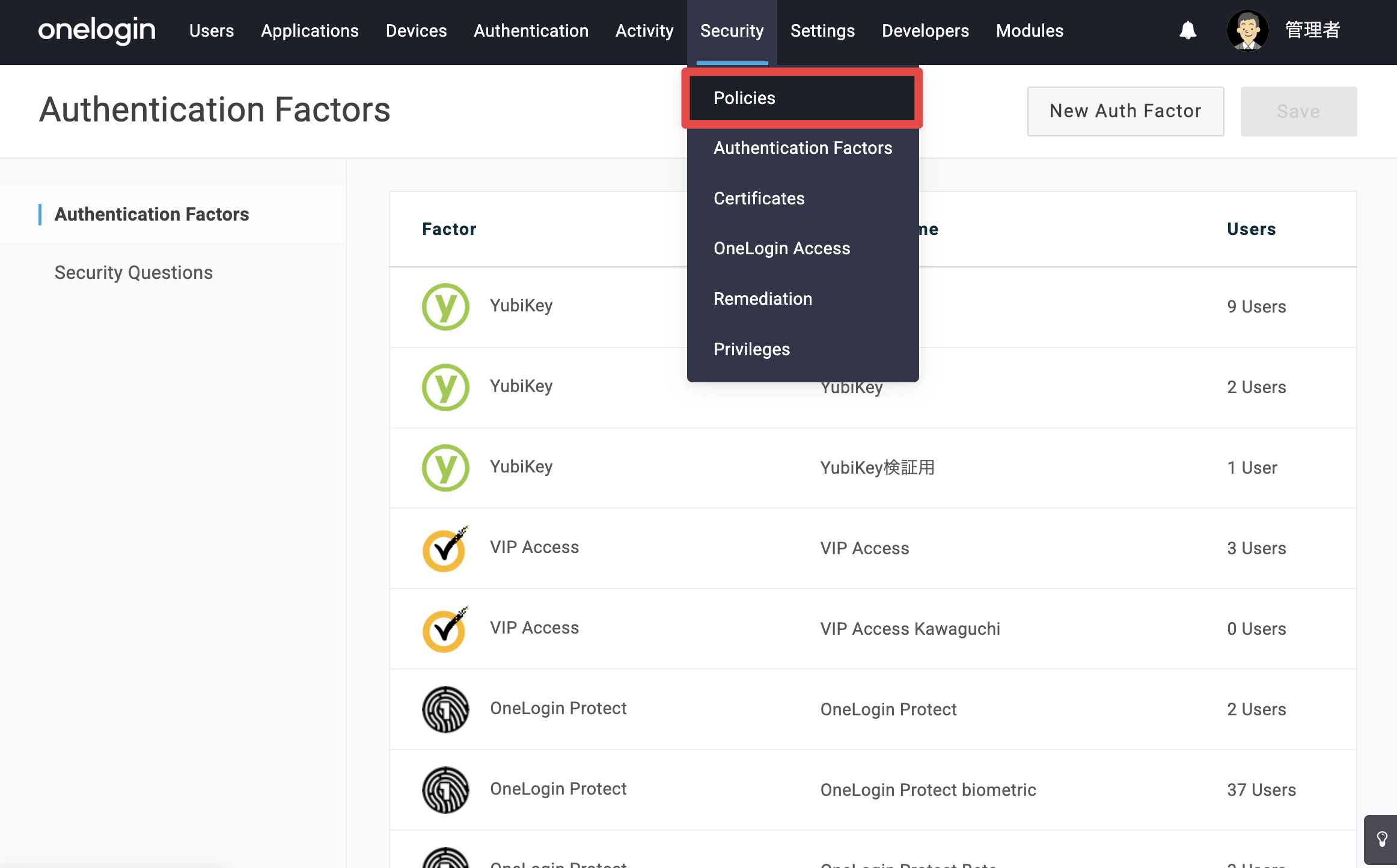Choose OneLogin Access menu entry

coord(802,248)
